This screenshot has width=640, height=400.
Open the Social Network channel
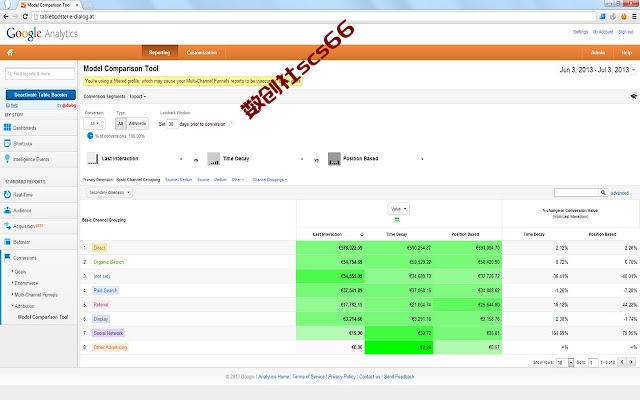108,333
